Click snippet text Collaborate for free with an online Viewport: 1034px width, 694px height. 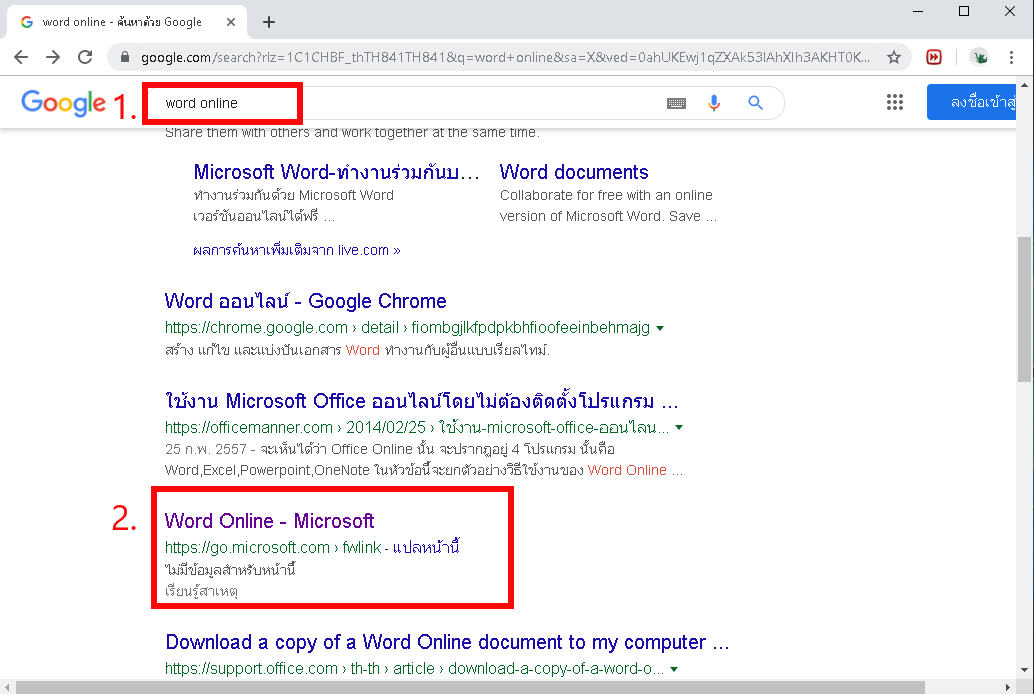coord(606,195)
